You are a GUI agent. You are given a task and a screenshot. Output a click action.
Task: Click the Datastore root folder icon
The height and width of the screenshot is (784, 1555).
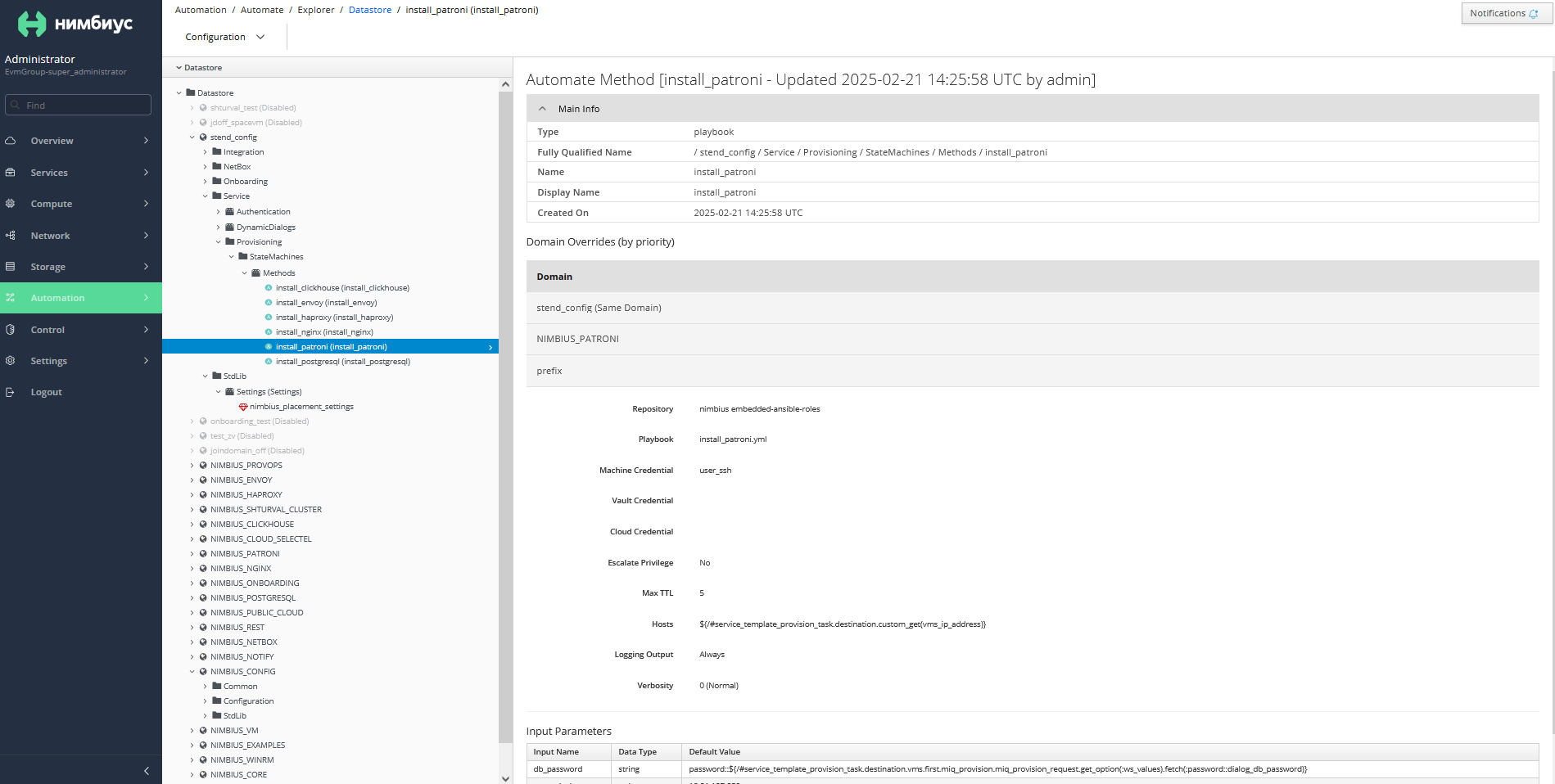coord(191,92)
